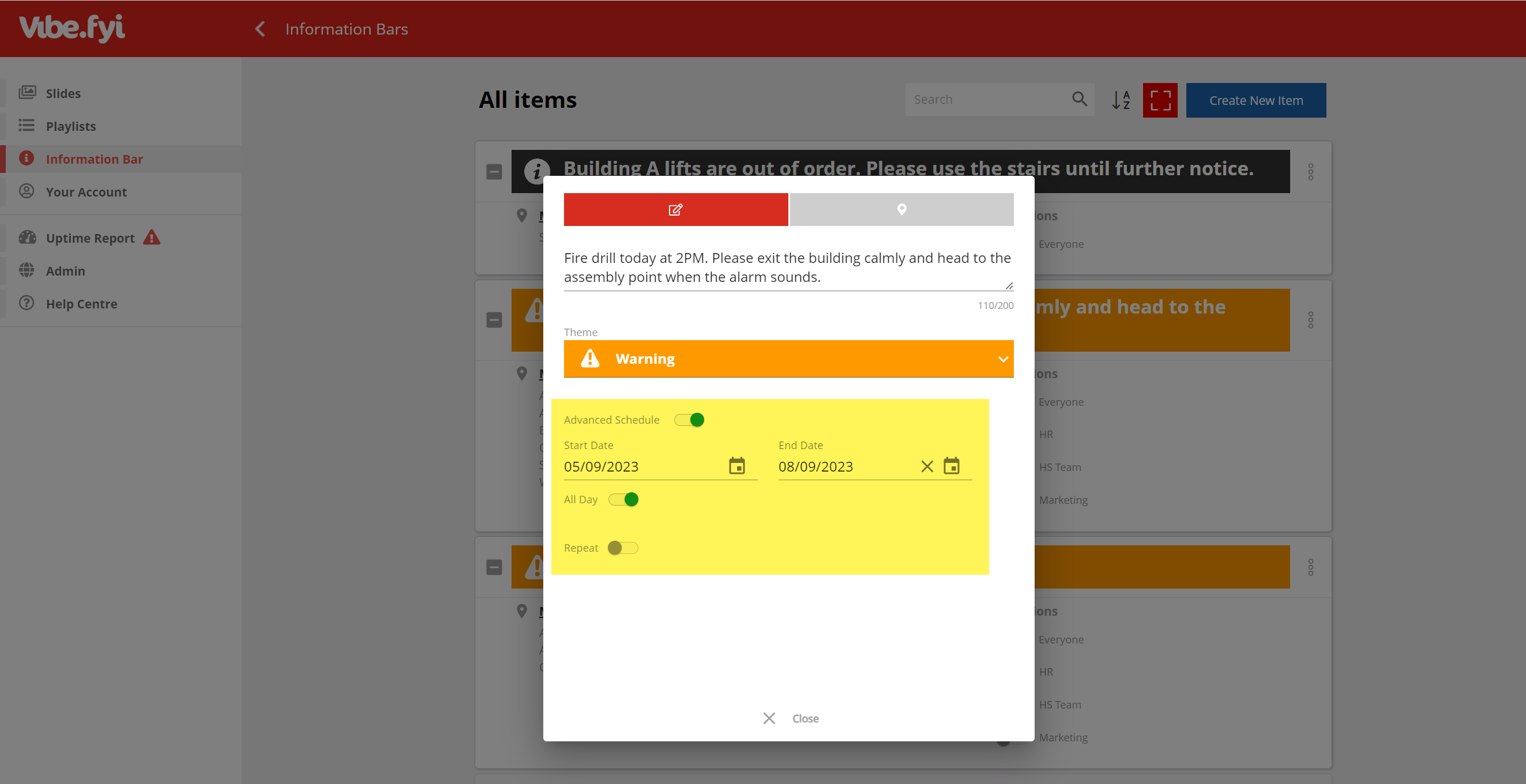Collapse the second warning item
This screenshot has height=784, width=1526.
tap(494, 320)
